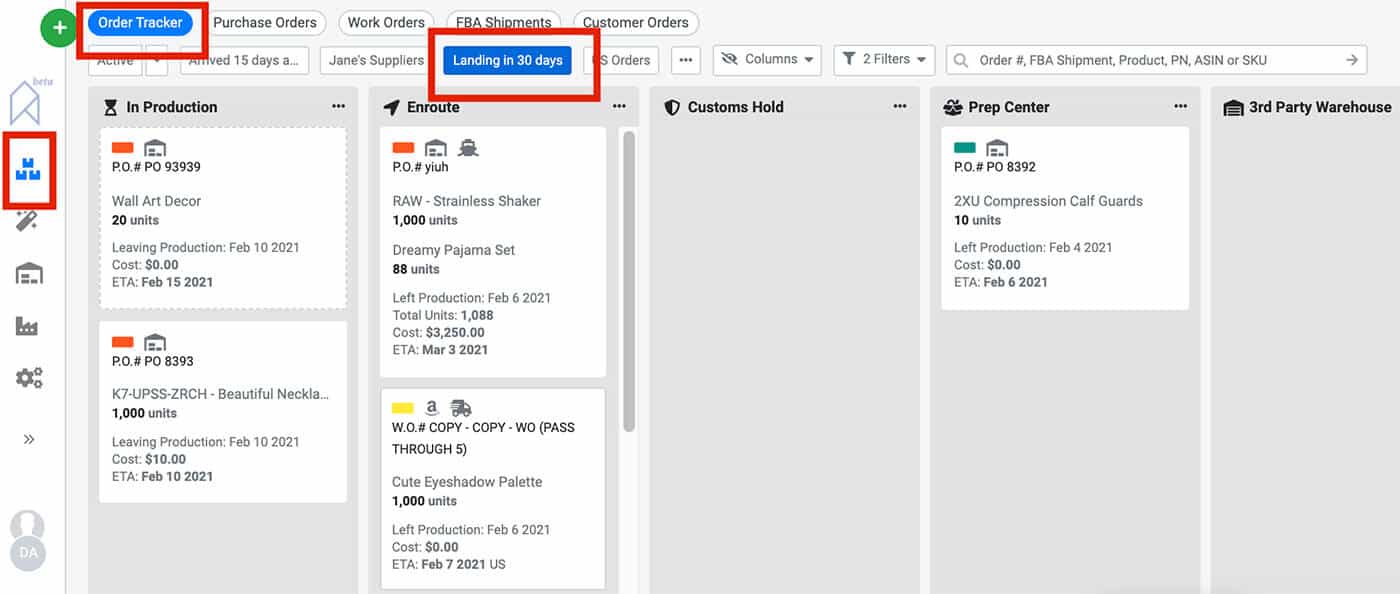Toggle hidden columns via the Columns eye icon
Image resolution: width=1400 pixels, height=594 pixels.
tap(731, 60)
